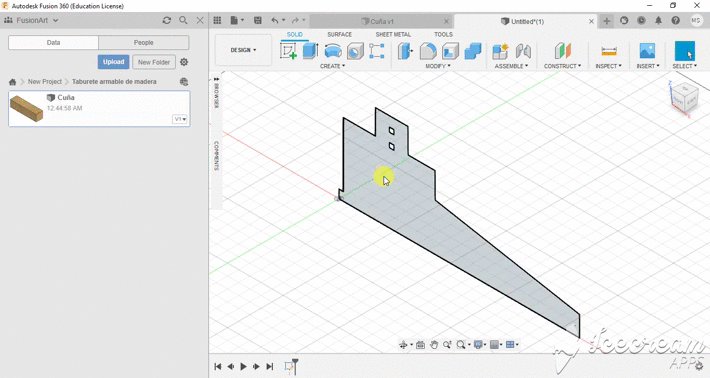Go to New Project breadcrumb
Viewport: 710px width, 378px height.
click(x=44, y=82)
